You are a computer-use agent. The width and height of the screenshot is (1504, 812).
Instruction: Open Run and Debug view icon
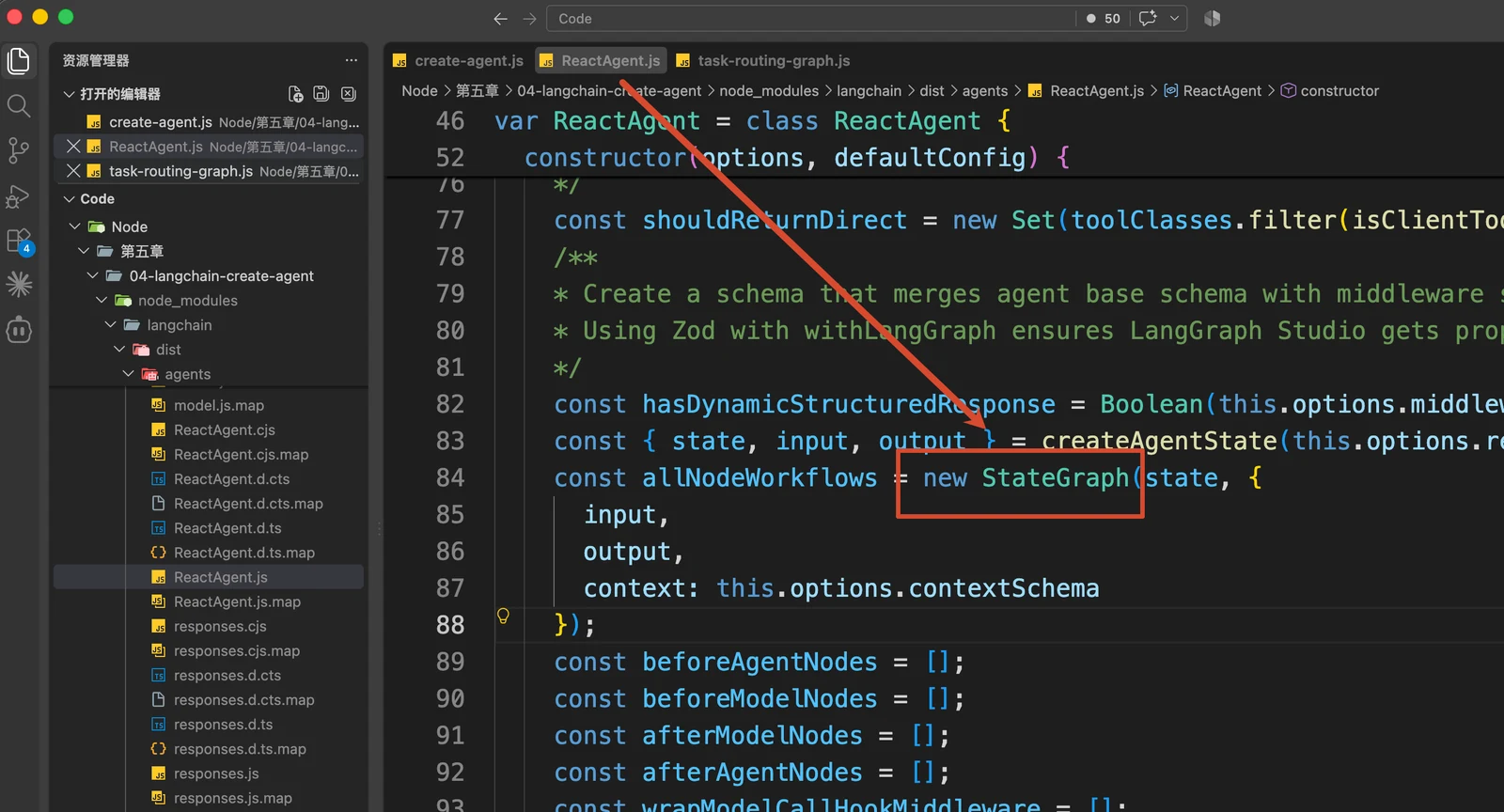[19, 195]
